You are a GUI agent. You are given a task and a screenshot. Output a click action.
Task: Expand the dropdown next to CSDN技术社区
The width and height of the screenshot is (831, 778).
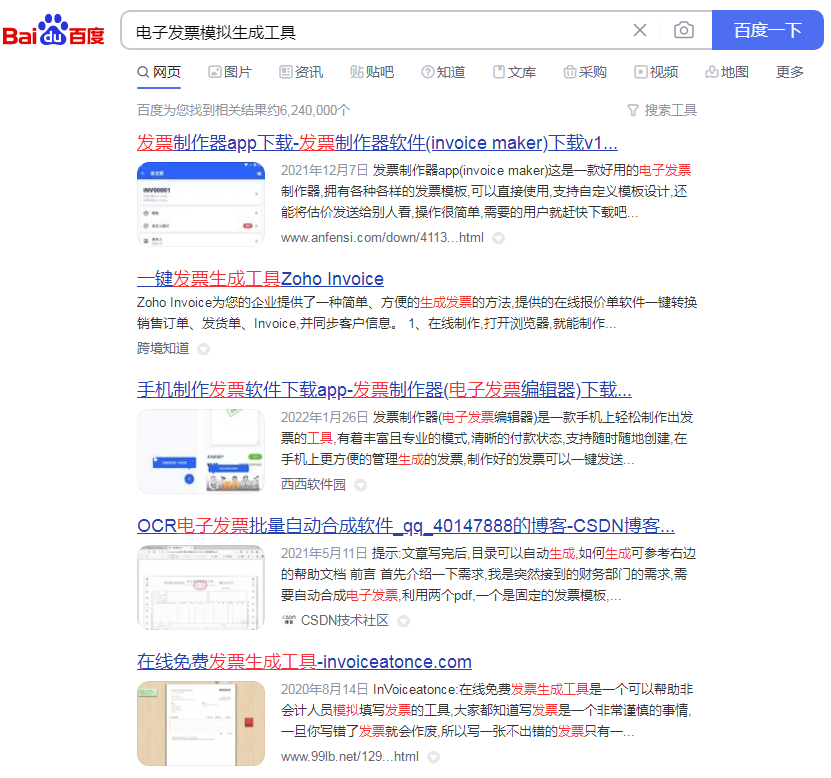pyautogui.click(x=403, y=621)
